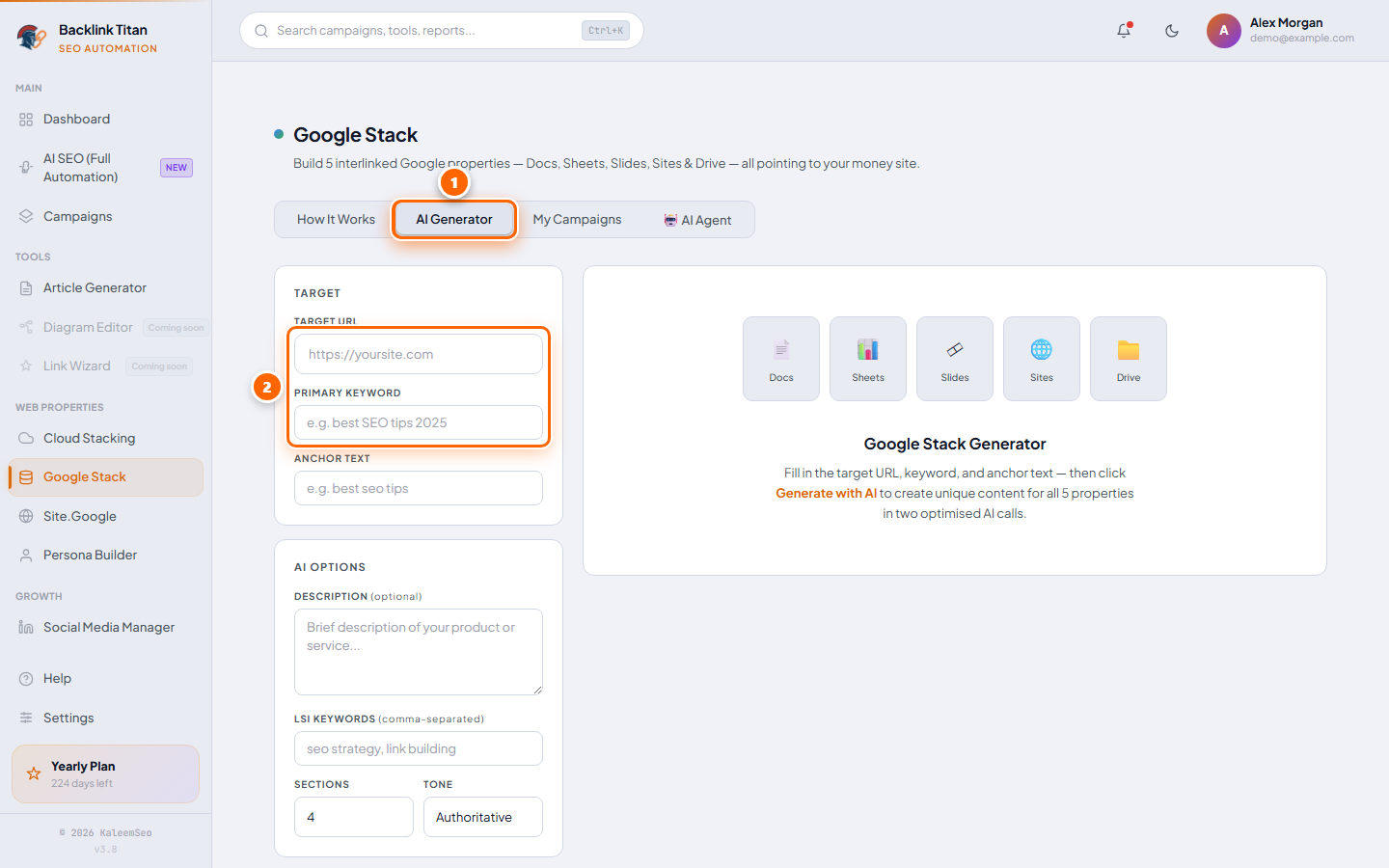Click the Yearly Plan card

tap(105, 773)
